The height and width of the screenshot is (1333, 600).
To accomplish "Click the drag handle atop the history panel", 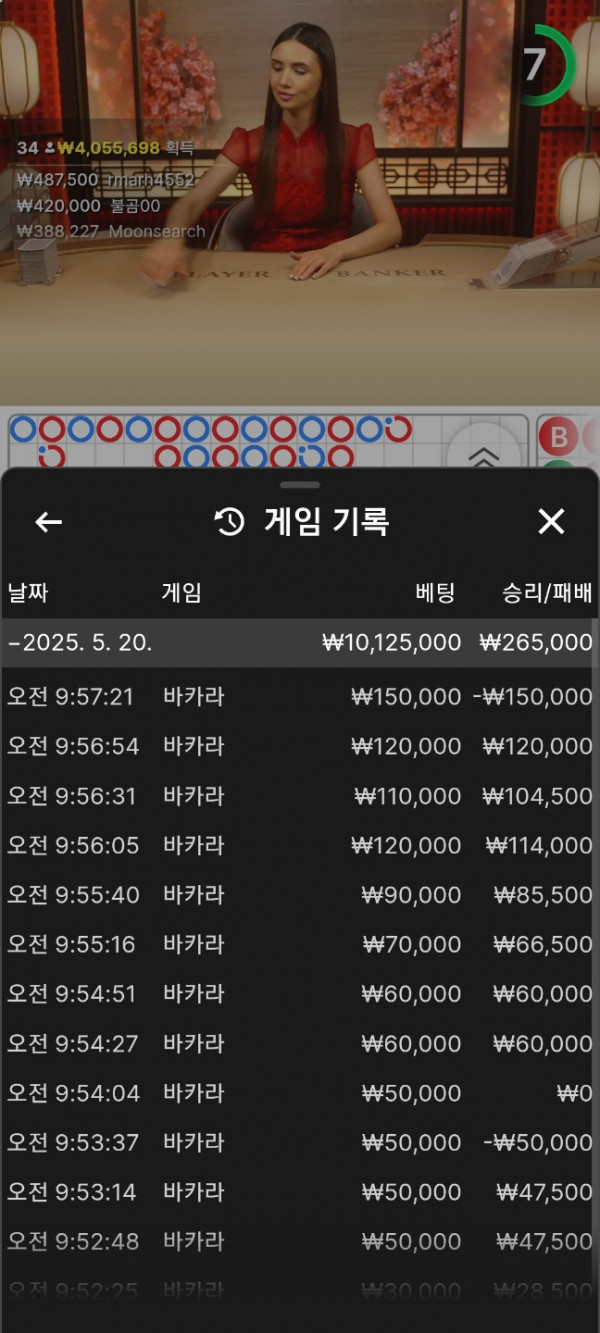I will click(x=300, y=485).
